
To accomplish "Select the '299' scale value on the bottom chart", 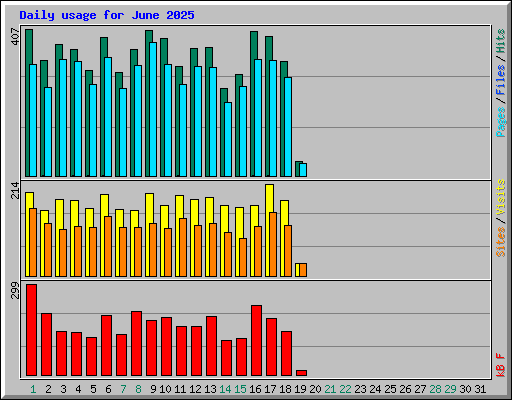I will [15, 290].
